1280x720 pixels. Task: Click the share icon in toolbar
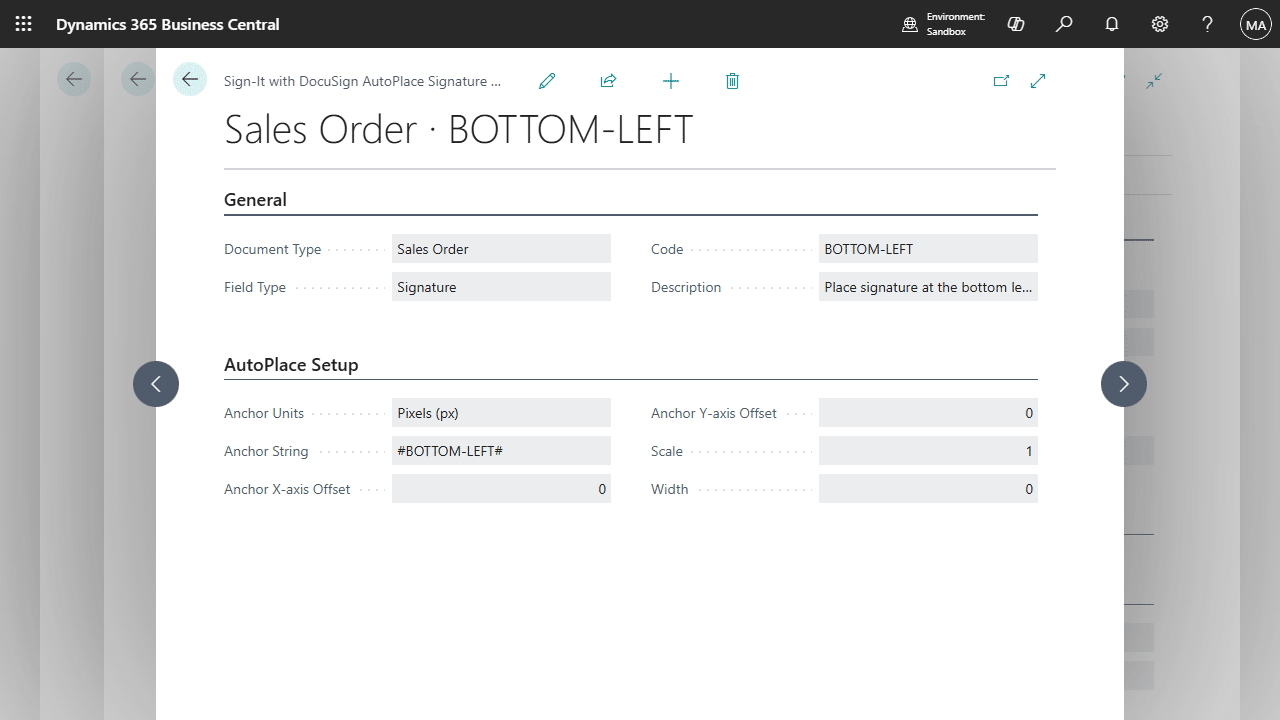pyautogui.click(x=608, y=81)
